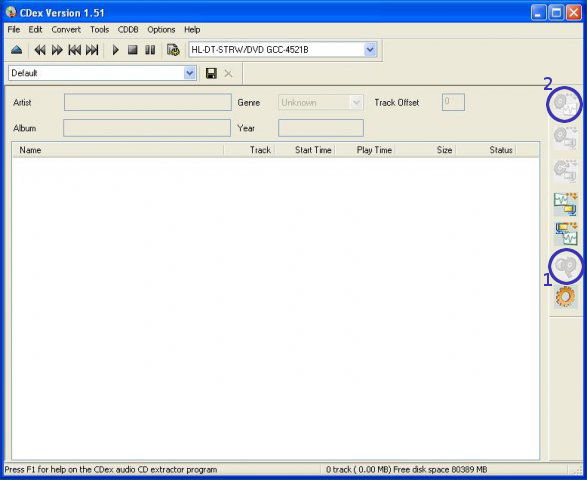The image size is (587, 480).
Task: Skip to the next track
Action: coord(92,50)
